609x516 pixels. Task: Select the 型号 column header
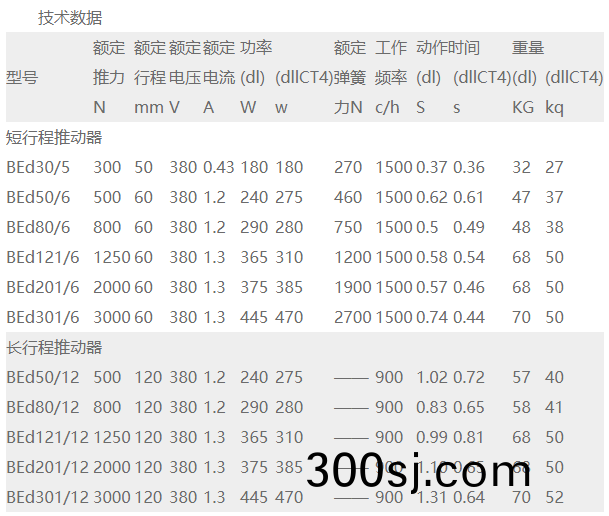click(22, 77)
